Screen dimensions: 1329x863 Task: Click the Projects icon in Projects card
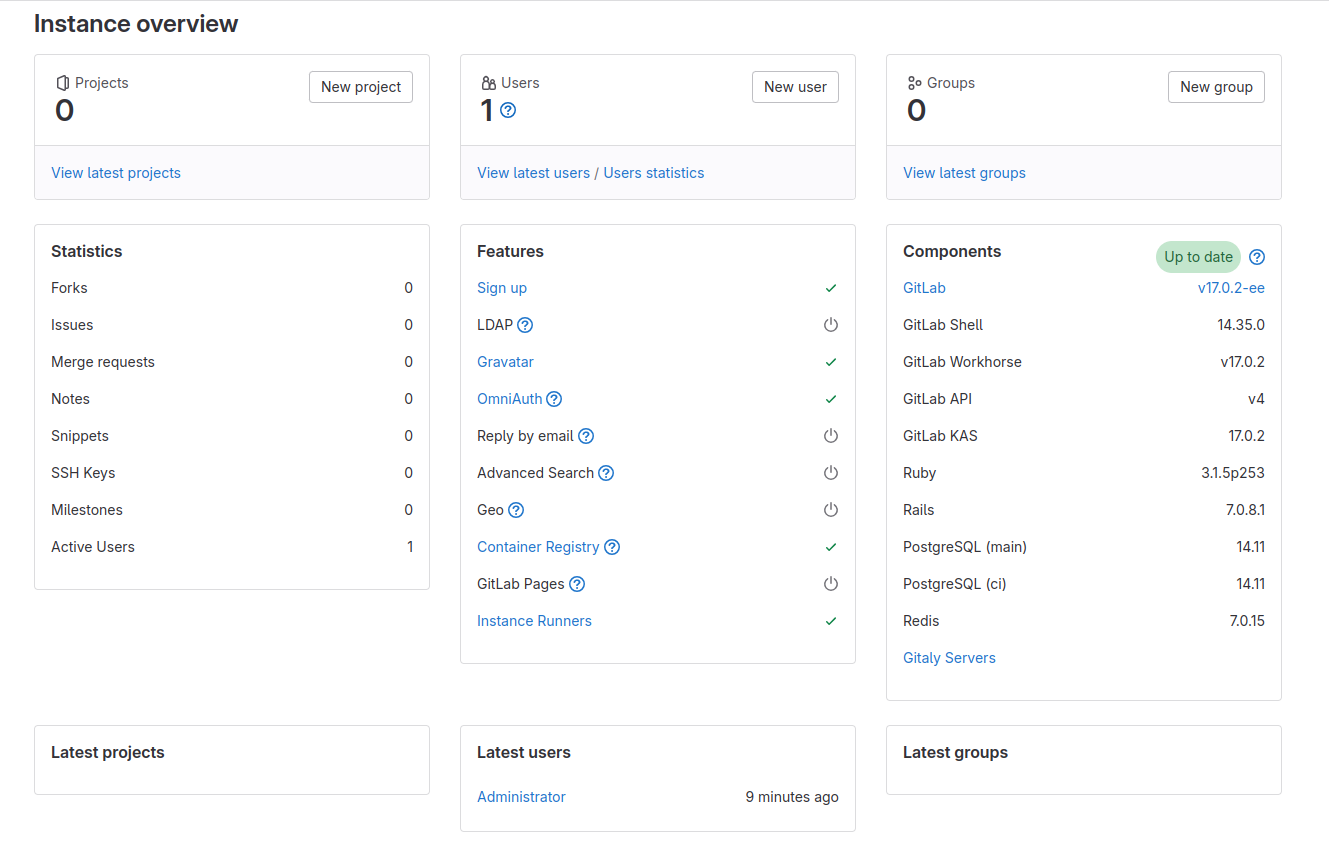pos(63,83)
